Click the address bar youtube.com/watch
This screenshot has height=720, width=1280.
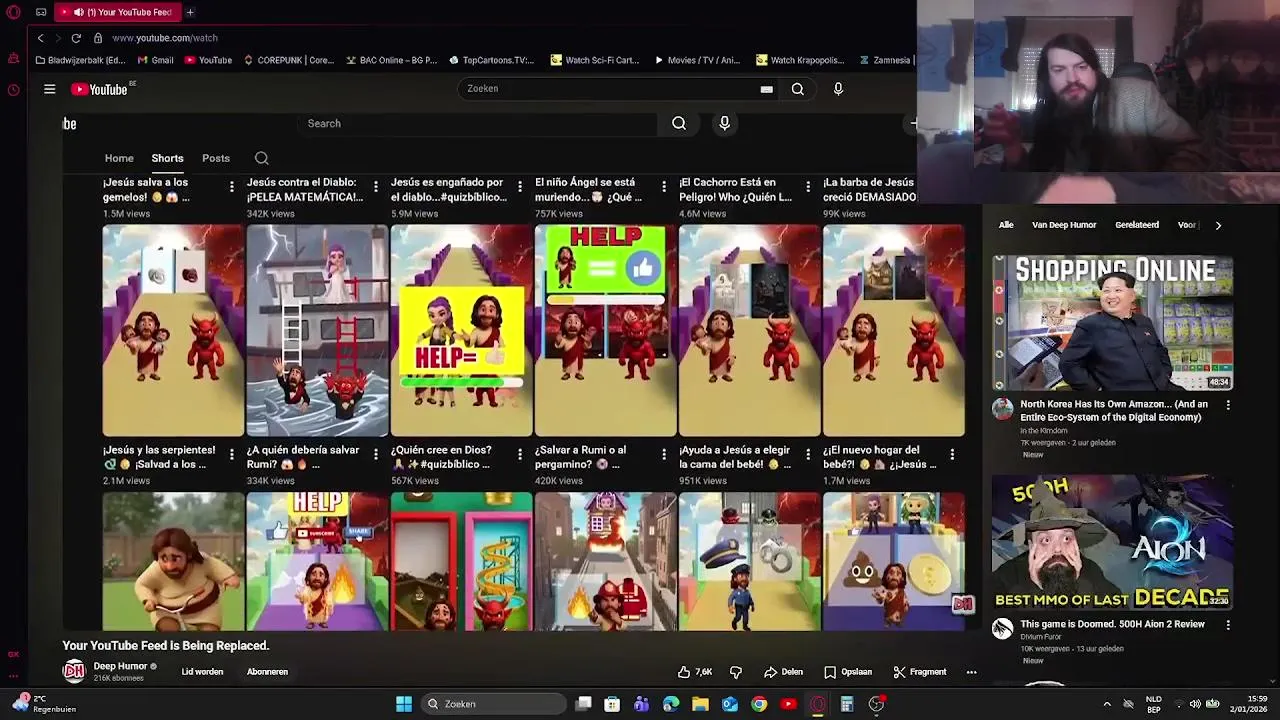click(165, 38)
